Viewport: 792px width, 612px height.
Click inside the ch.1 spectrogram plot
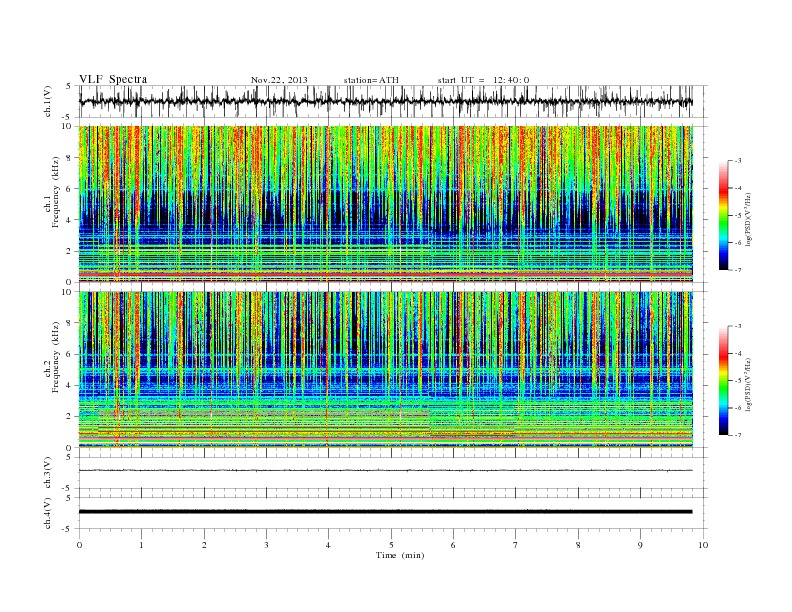386,204
